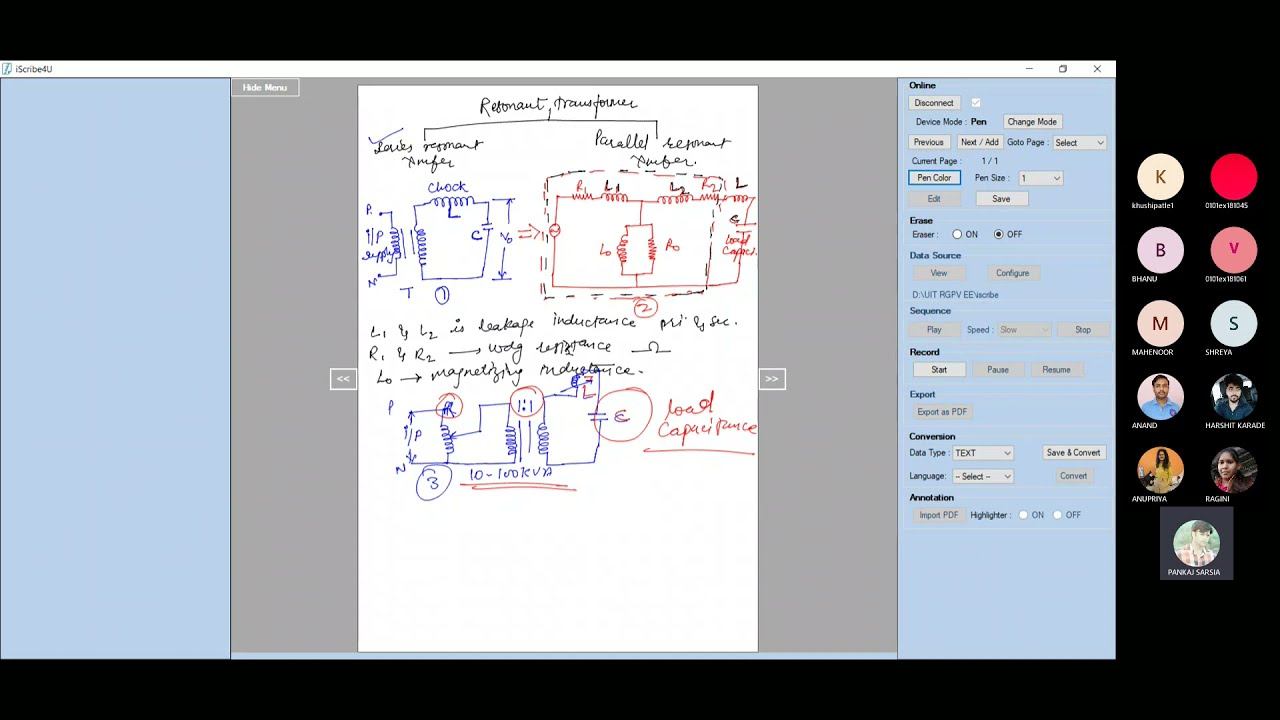1280x720 pixels.
Task: Open the Speed dropdown
Action: coord(1024,330)
